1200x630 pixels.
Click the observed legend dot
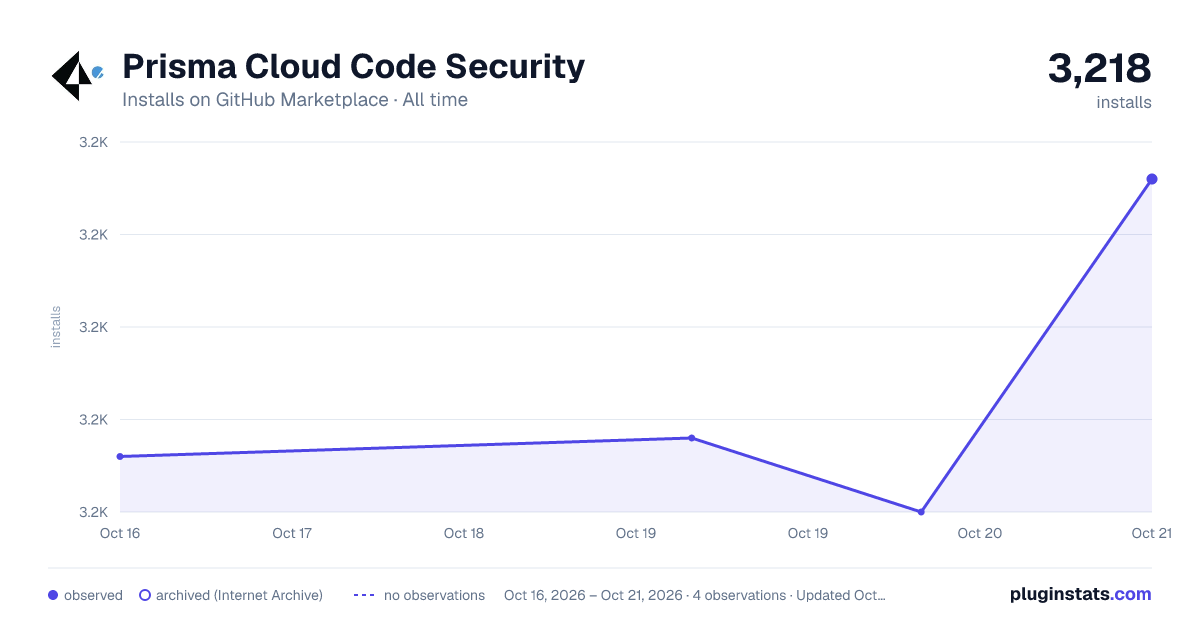[53, 595]
